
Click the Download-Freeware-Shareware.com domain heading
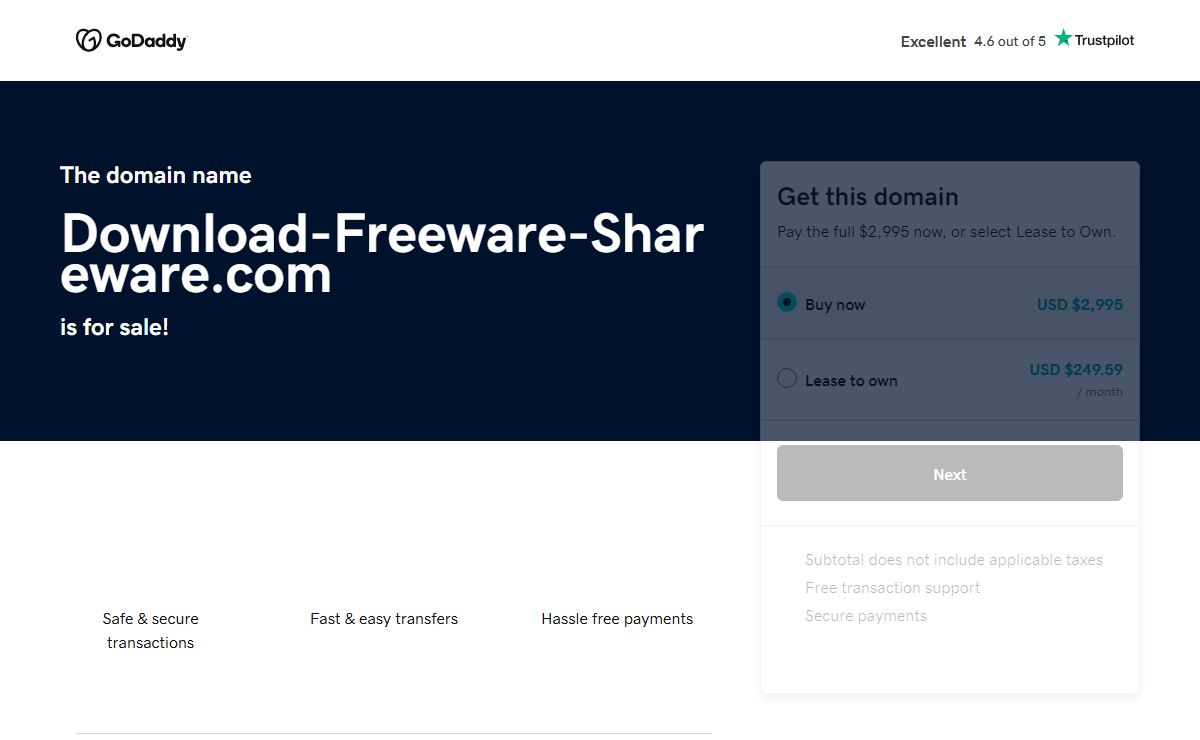pos(382,253)
